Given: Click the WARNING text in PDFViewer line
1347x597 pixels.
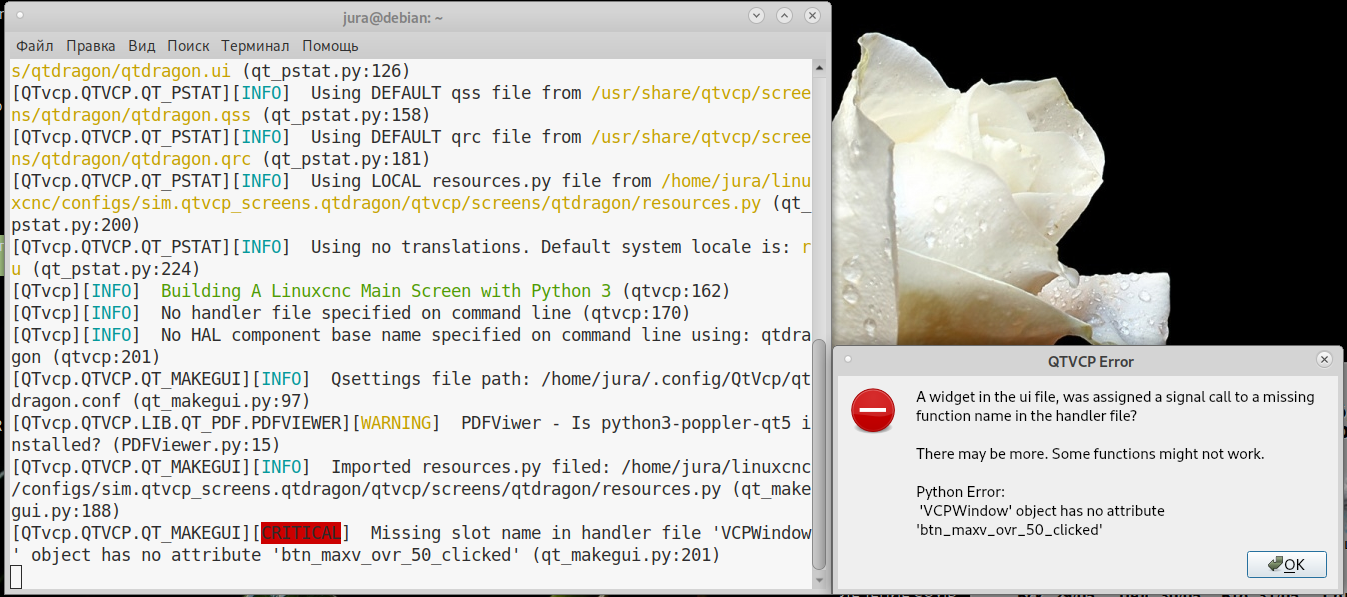Looking at the screenshot, I should 395,423.
